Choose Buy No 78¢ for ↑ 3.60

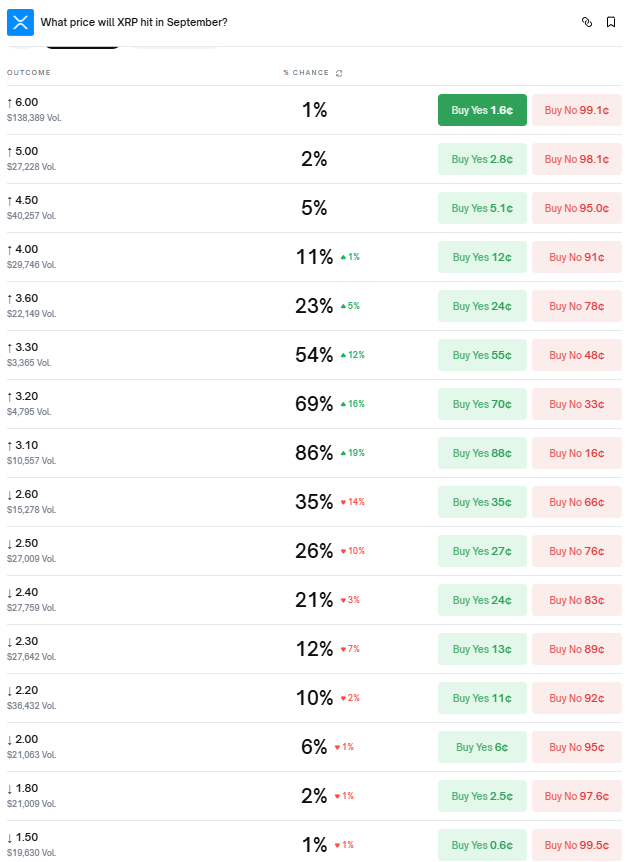click(x=576, y=306)
